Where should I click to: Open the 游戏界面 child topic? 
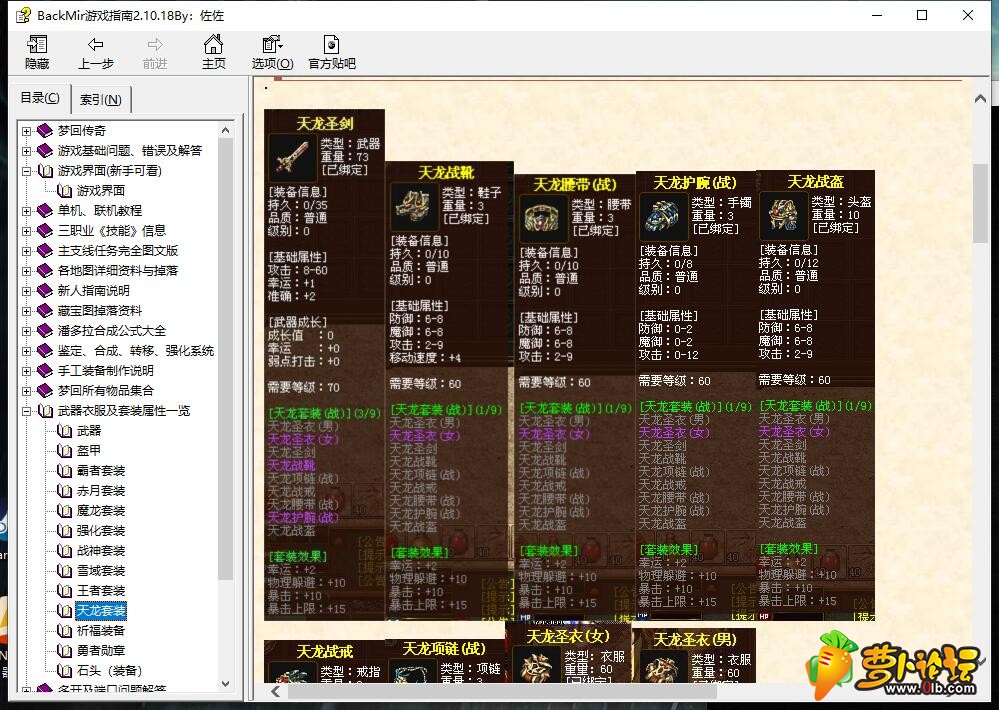point(101,191)
